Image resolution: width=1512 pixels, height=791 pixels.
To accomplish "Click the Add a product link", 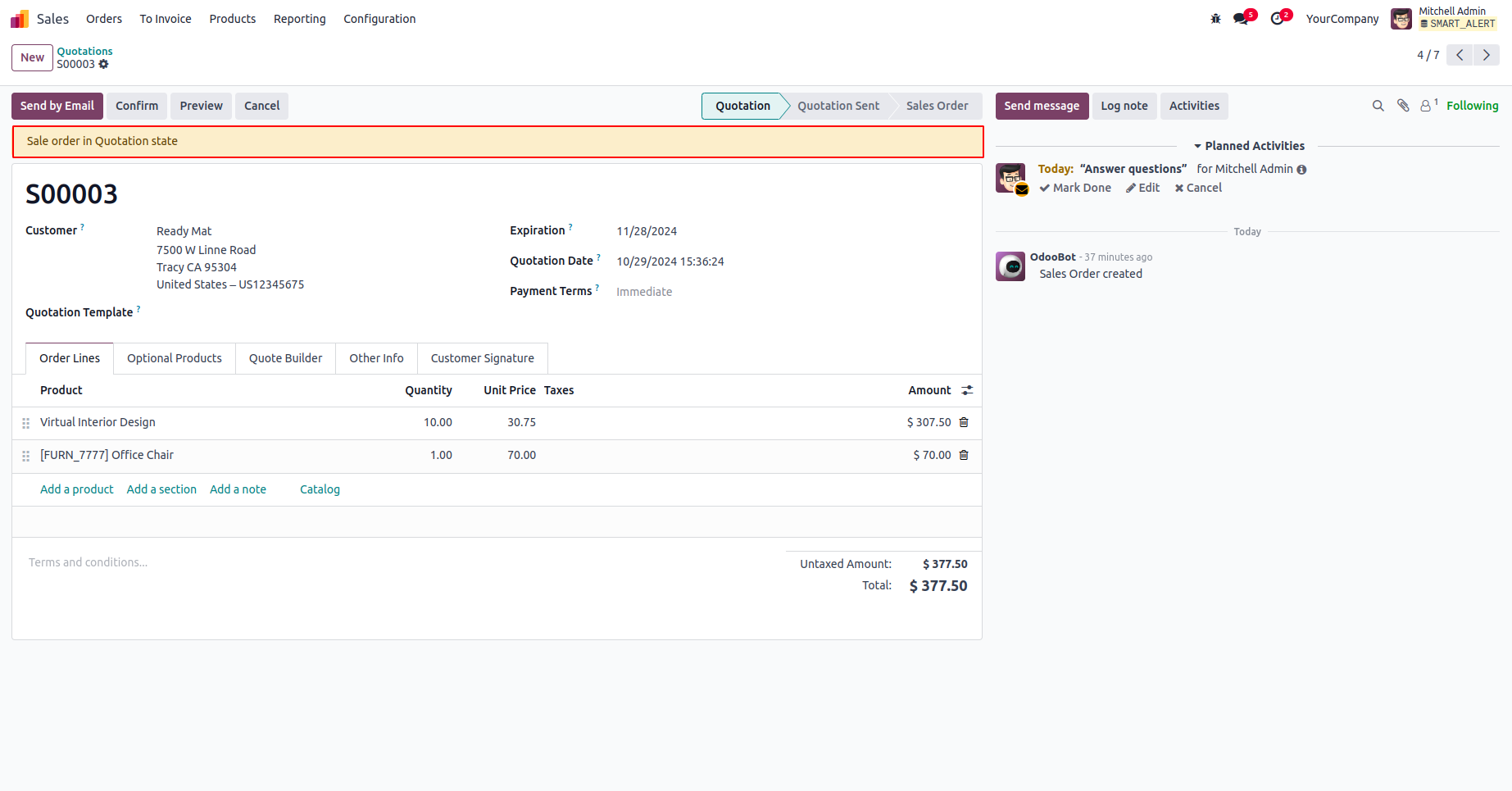I will 77,489.
